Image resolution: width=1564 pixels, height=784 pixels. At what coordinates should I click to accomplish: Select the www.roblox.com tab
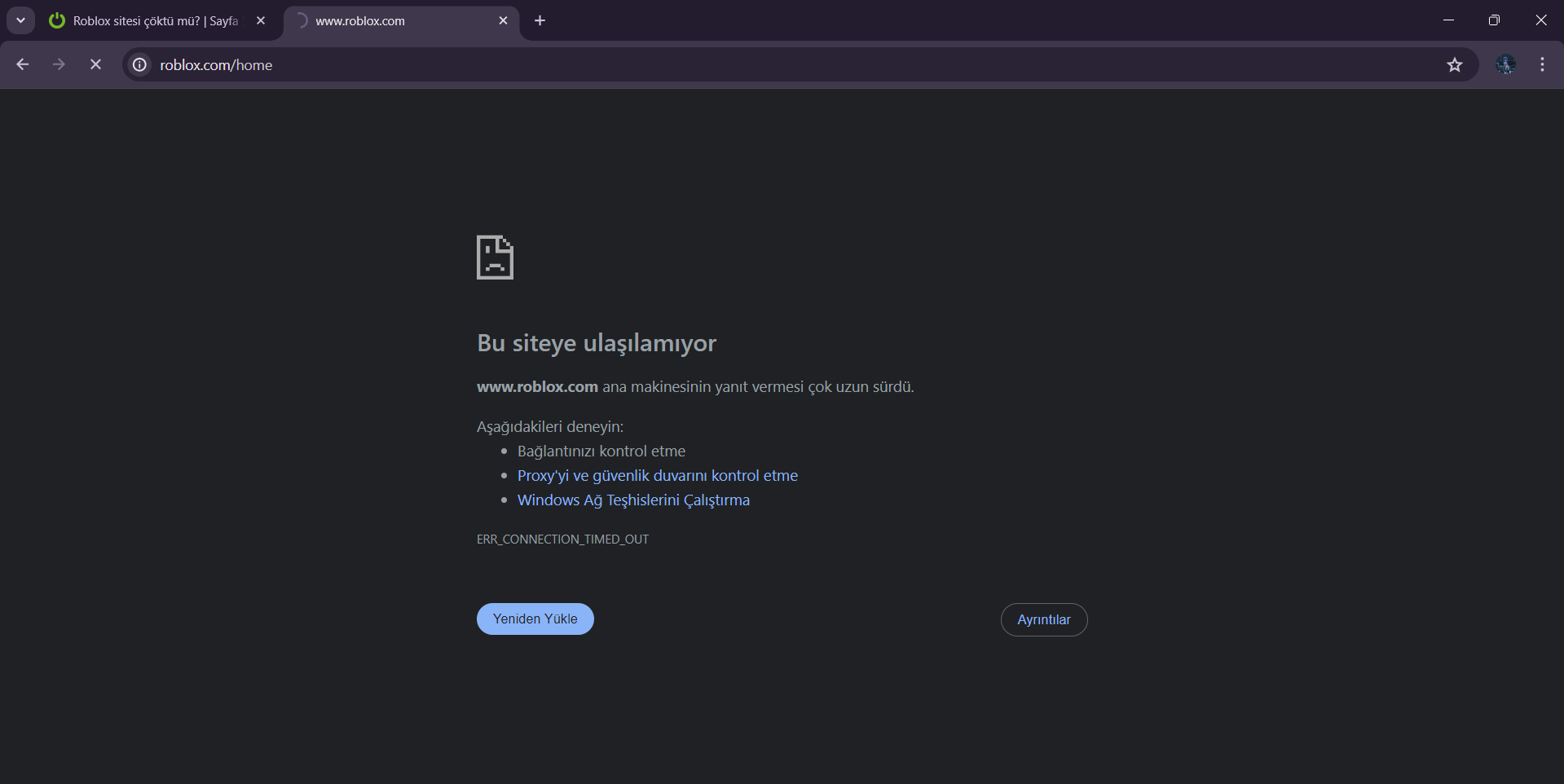click(402, 21)
